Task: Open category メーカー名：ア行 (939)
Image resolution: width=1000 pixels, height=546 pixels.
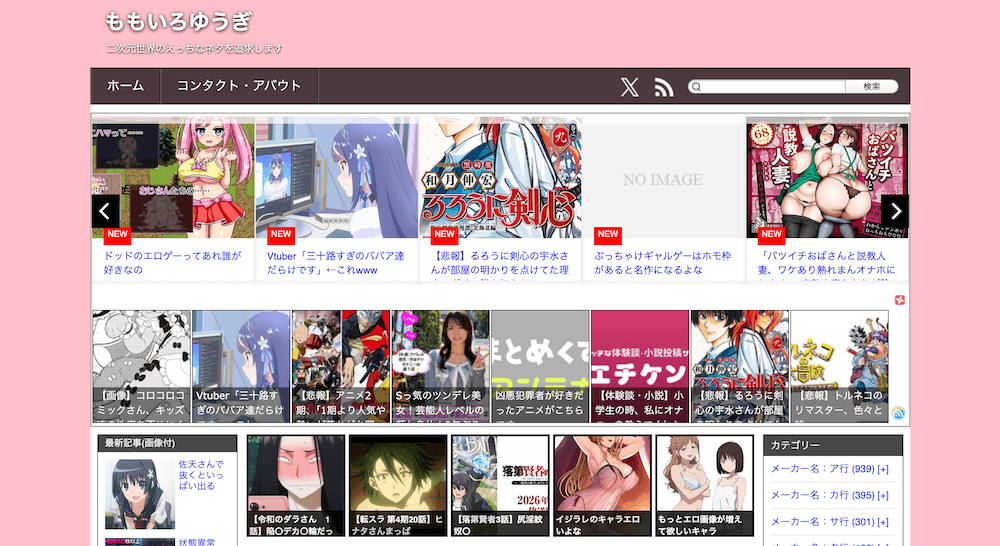Action: (x=822, y=469)
